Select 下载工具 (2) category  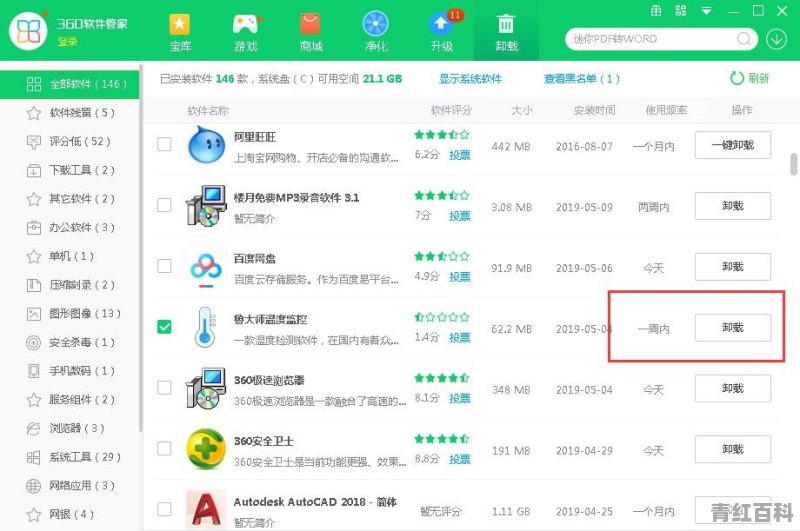(x=69, y=170)
